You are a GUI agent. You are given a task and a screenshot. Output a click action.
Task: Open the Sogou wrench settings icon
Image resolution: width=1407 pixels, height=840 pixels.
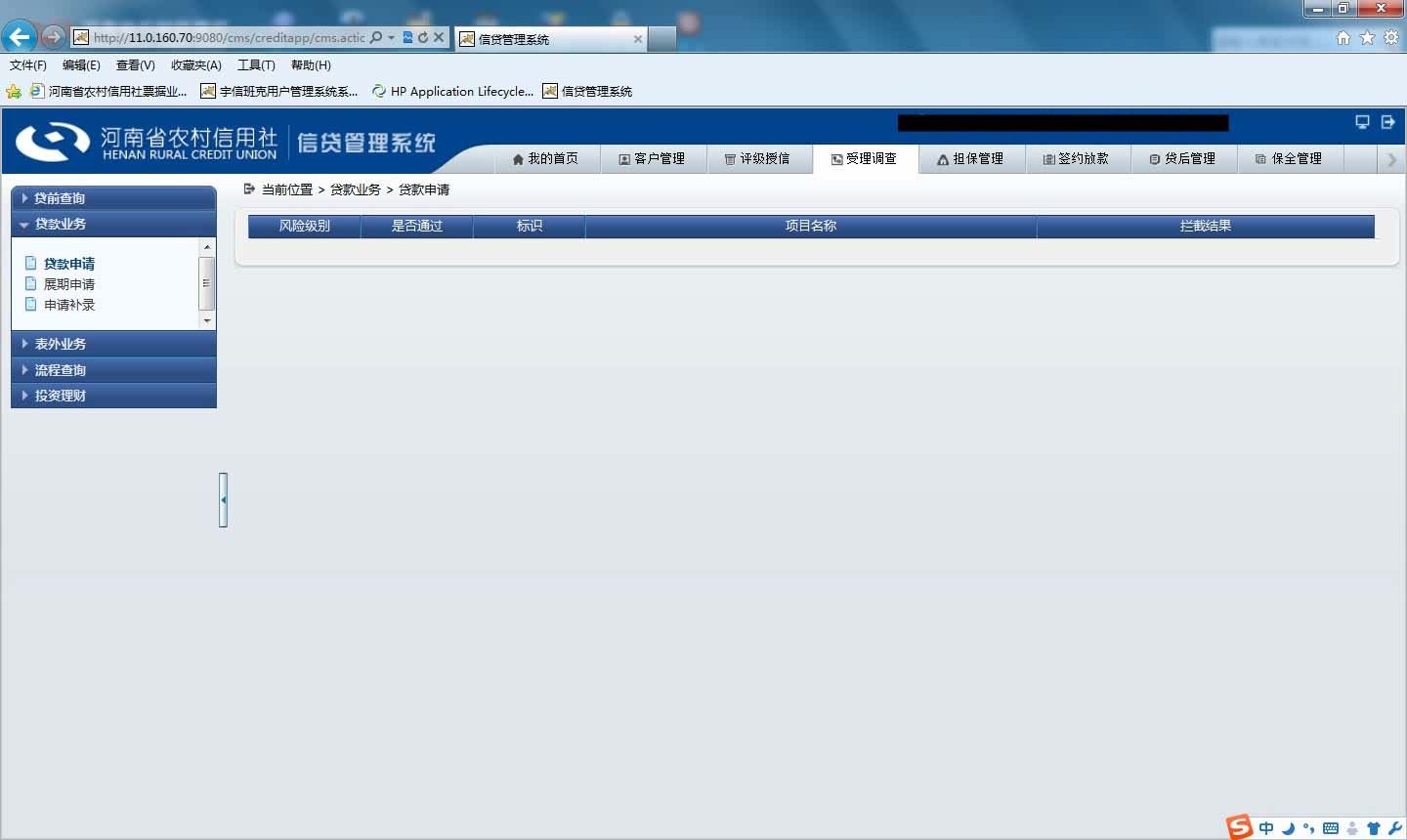click(1394, 828)
